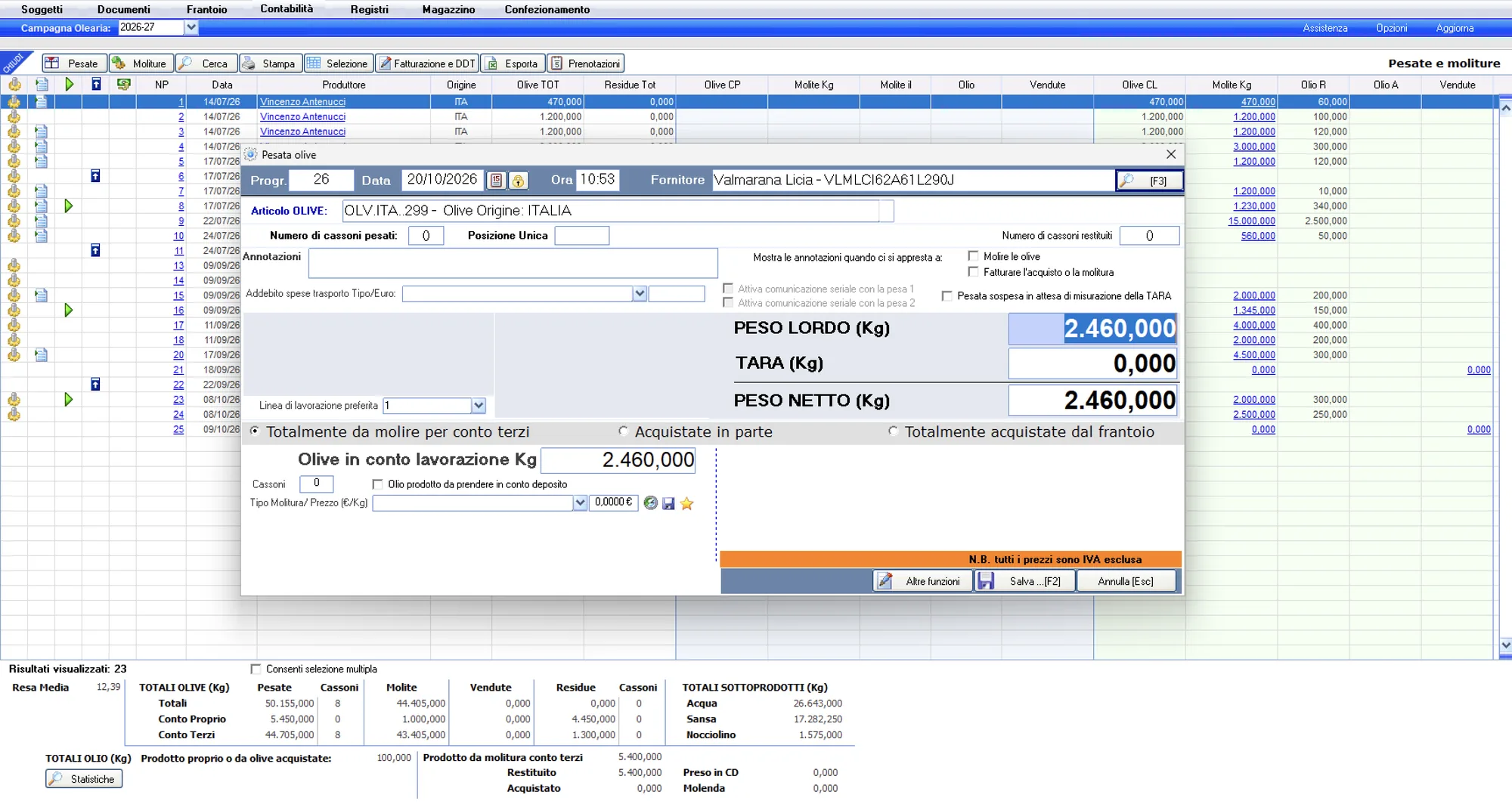1512x807 pixels.
Task: Click the Salva [F2] button
Action: point(1025,581)
